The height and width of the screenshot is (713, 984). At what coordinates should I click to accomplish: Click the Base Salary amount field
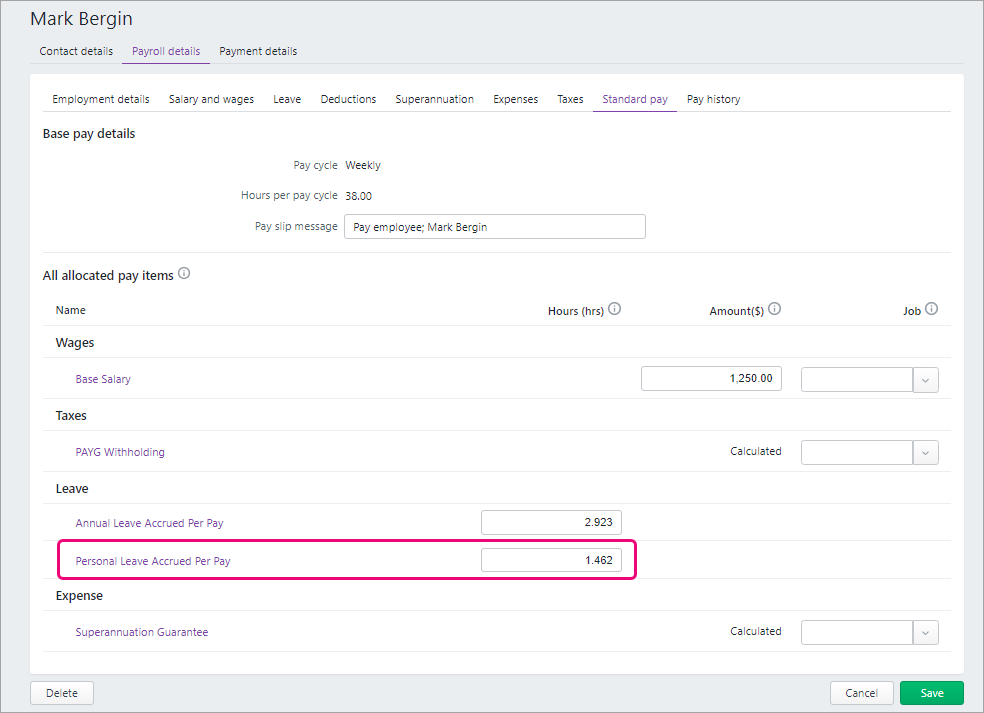click(x=711, y=379)
